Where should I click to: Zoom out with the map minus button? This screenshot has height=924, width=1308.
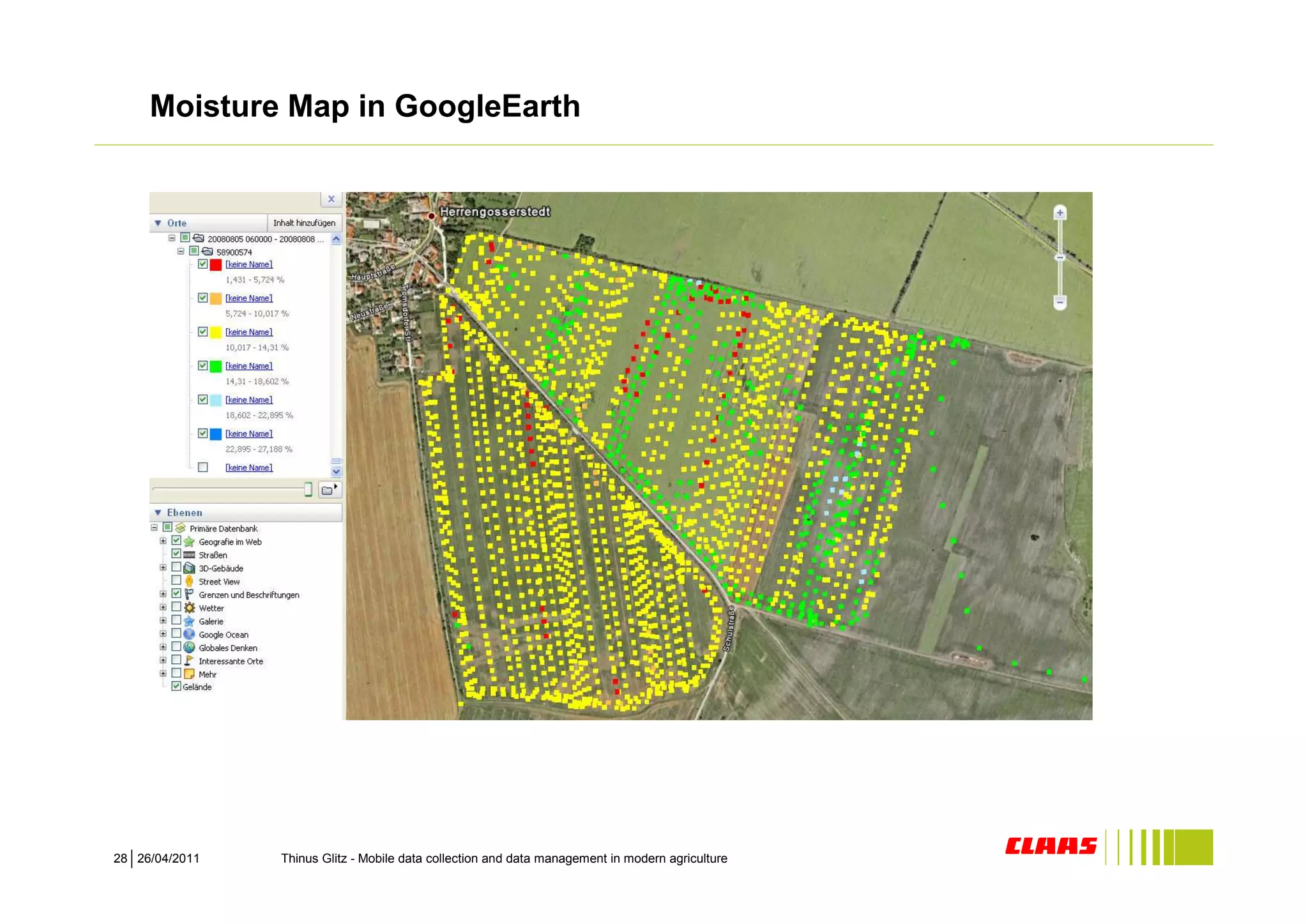tap(1060, 302)
